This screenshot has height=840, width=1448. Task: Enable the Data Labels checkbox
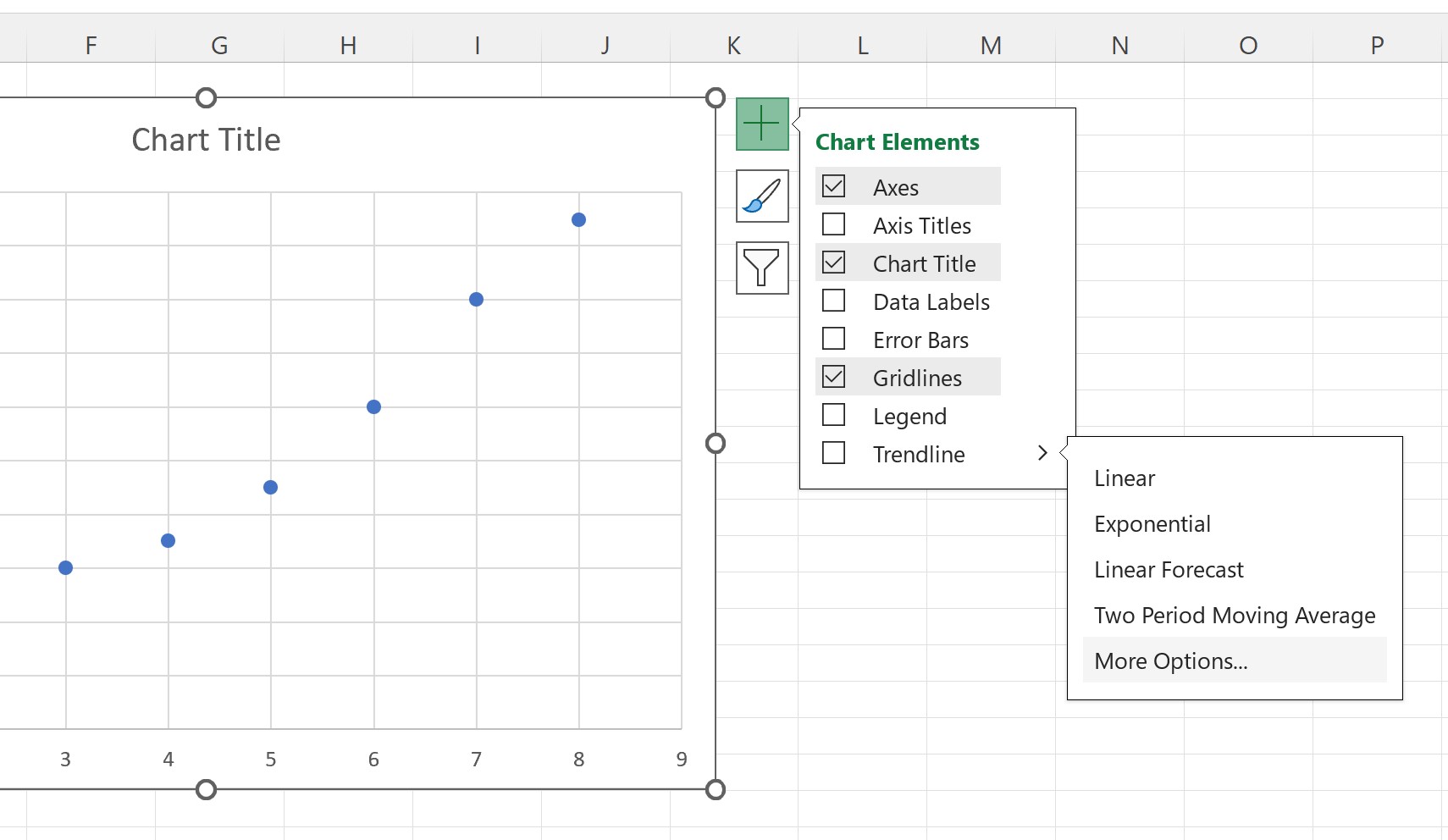tap(834, 301)
